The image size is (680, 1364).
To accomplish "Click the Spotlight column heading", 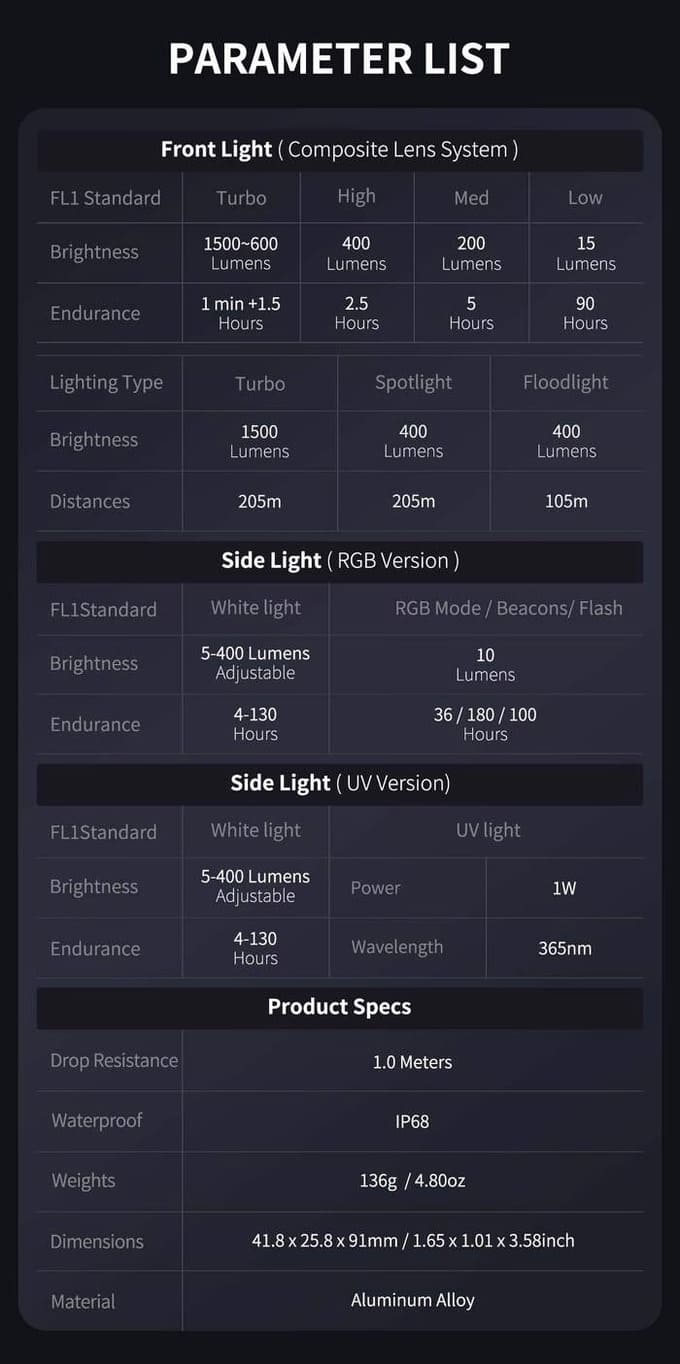I will pos(413,382).
